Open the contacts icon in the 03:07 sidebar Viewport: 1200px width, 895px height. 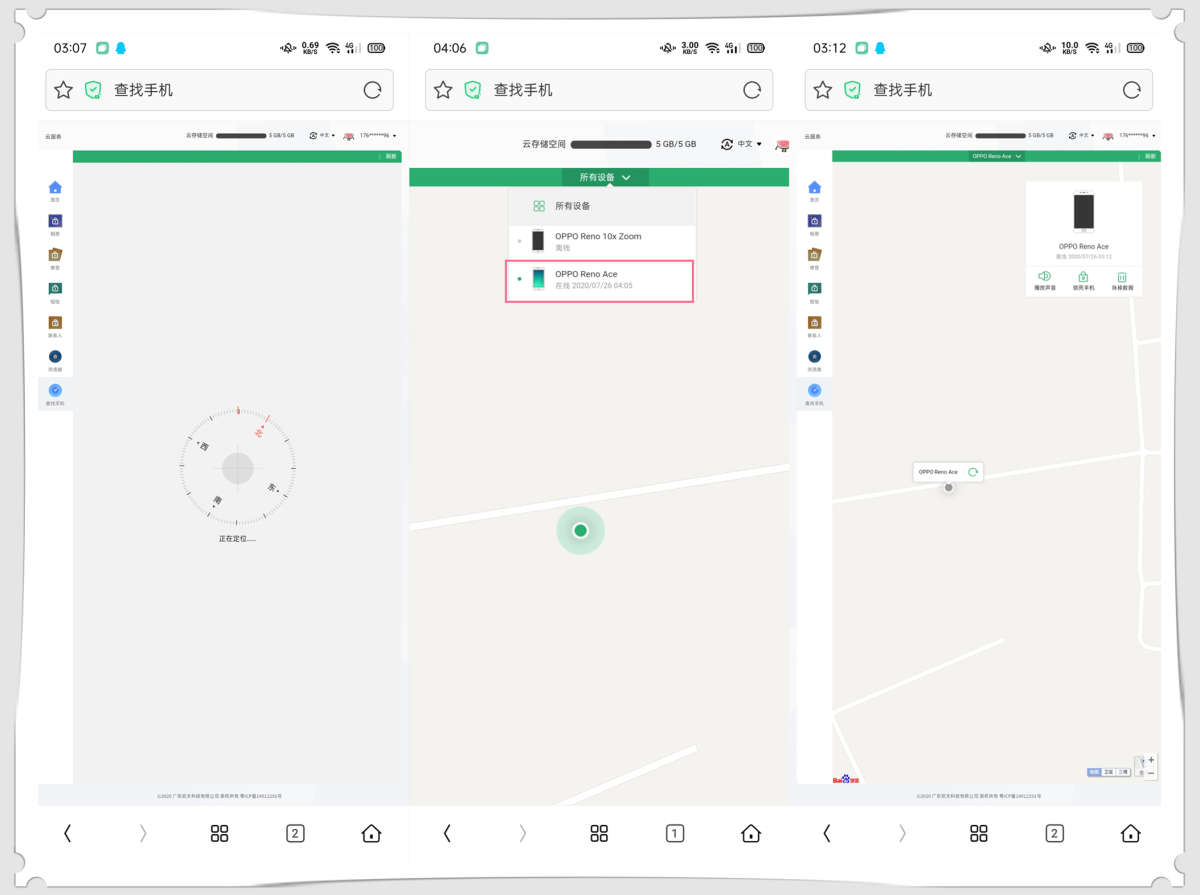coord(55,322)
